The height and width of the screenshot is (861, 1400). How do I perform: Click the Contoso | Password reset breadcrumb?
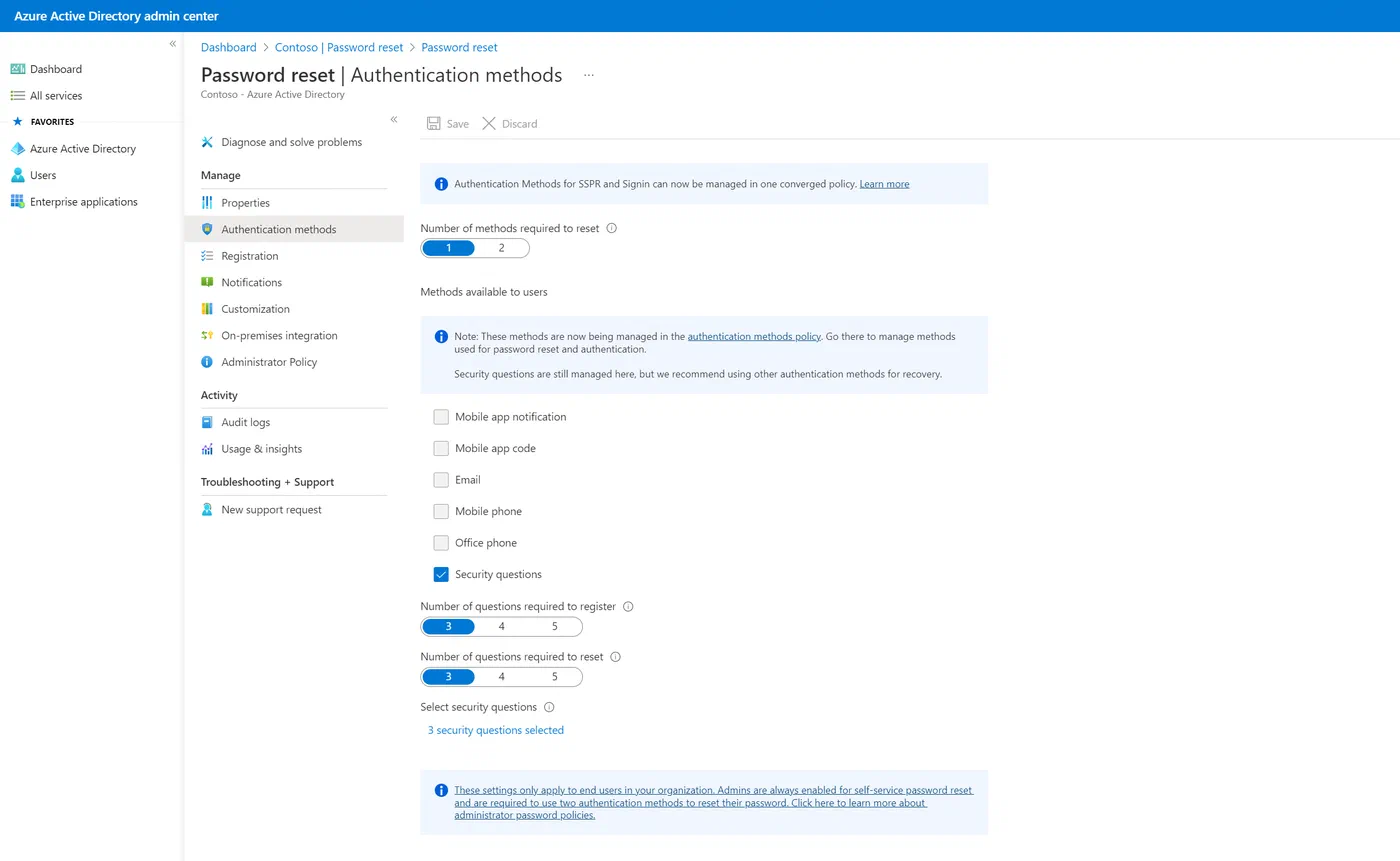pyautogui.click(x=339, y=47)
